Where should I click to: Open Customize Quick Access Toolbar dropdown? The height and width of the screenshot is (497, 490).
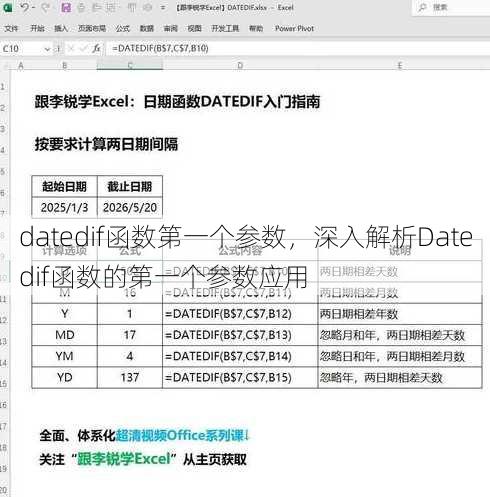(163, 7)
